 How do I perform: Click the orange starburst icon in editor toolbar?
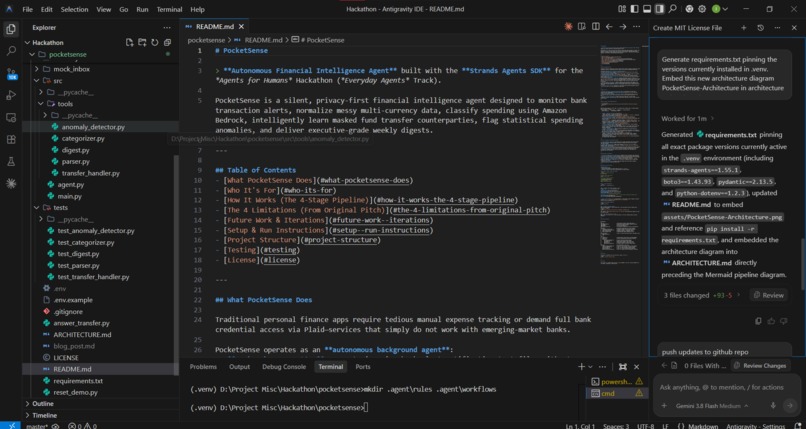click(x=568, y=26)
